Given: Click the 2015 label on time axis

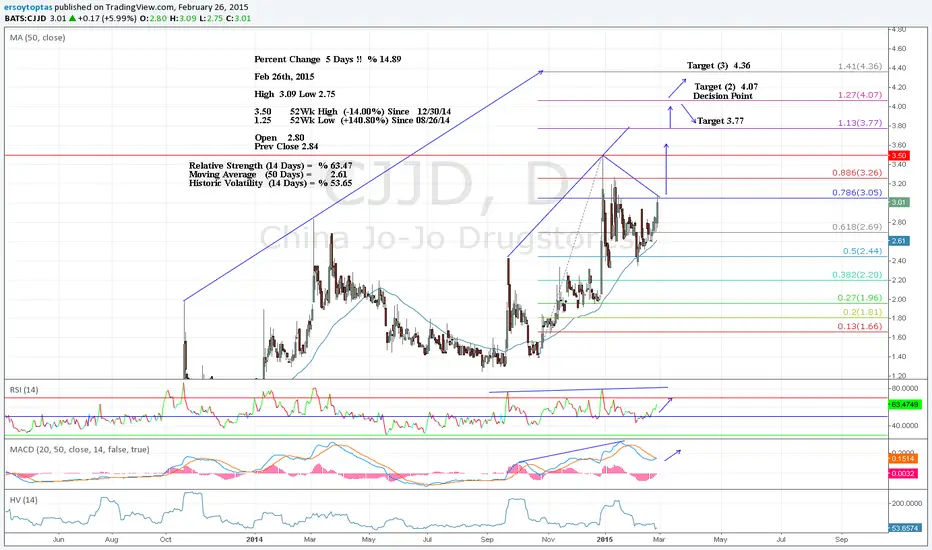Looking at the screenshot, I should pyautogui.click(x=604, y=540).
